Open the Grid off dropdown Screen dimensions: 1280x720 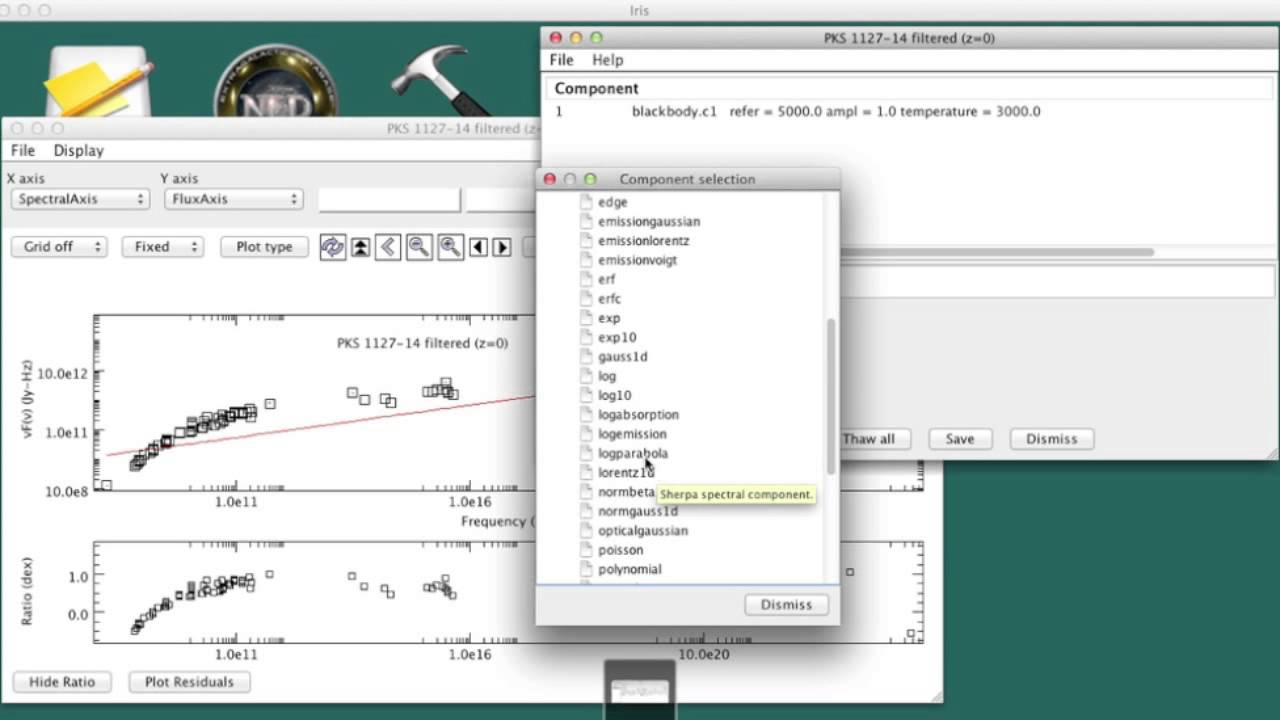point(59,247)
